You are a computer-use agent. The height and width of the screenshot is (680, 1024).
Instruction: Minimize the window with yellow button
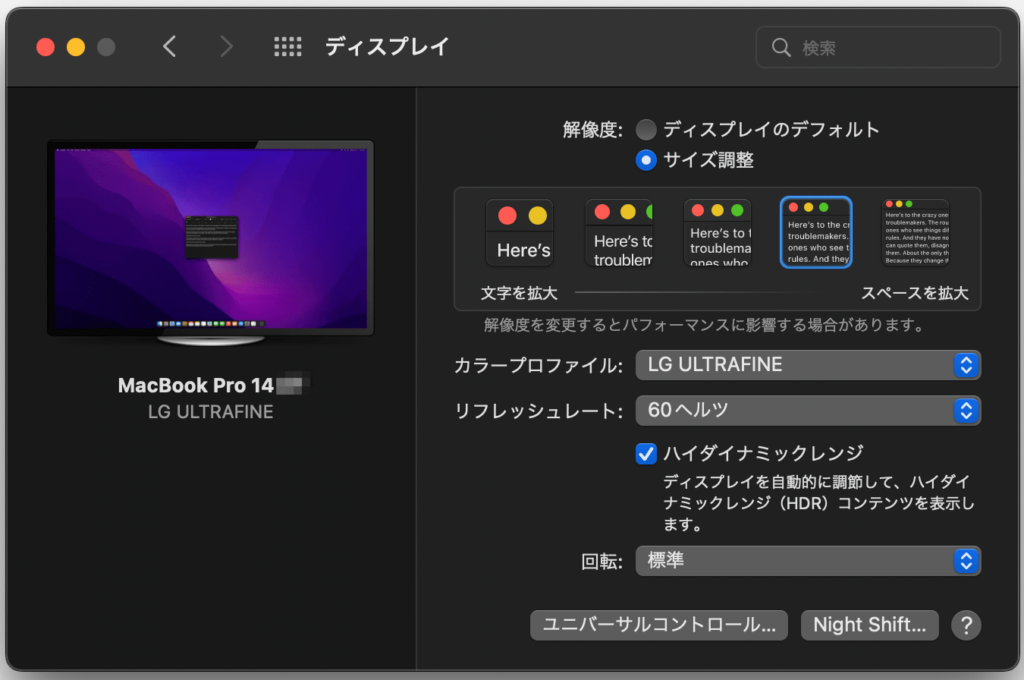(76, 47)
